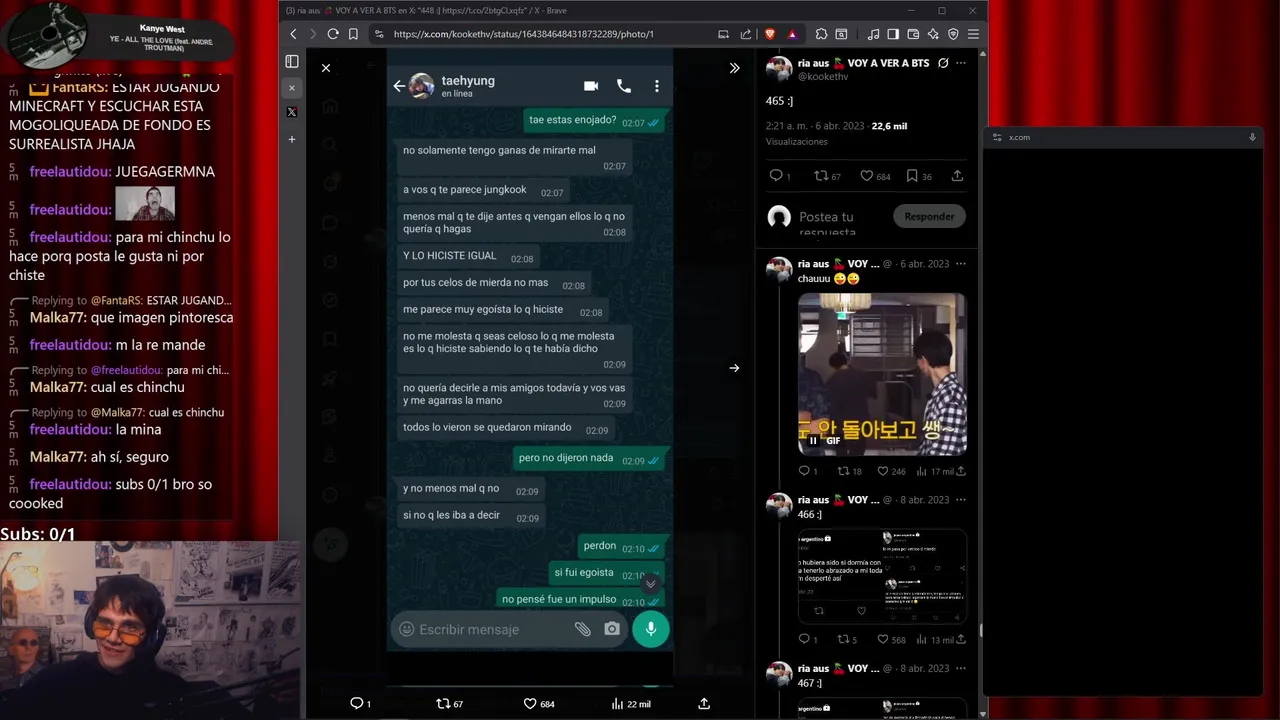The image size is (1280, 720).
Task: Open Brave Rewards triangle icon
Action: pyautogui.click(x=792, y=34)
